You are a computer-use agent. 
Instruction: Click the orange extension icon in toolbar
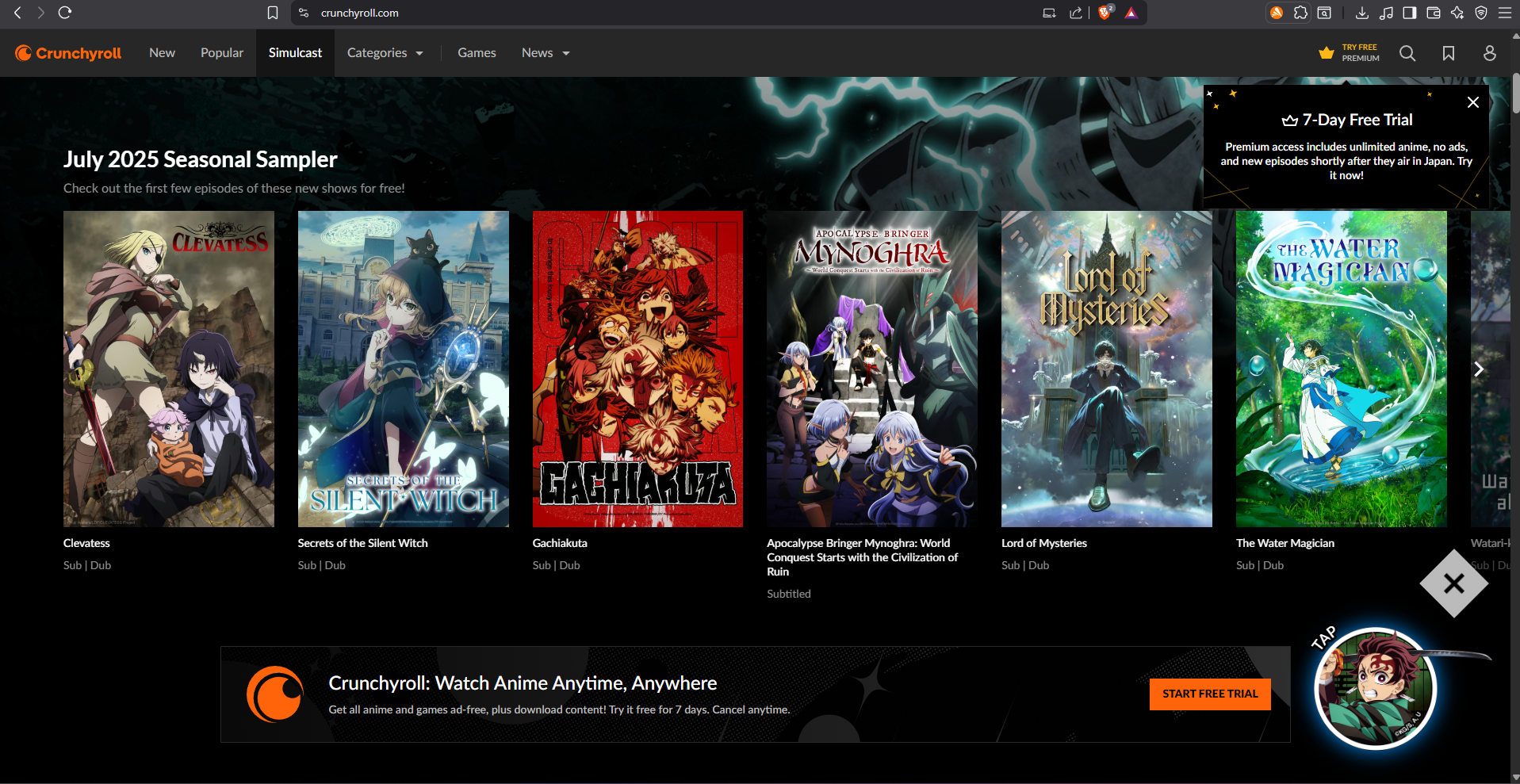[x=1277, y=13]
